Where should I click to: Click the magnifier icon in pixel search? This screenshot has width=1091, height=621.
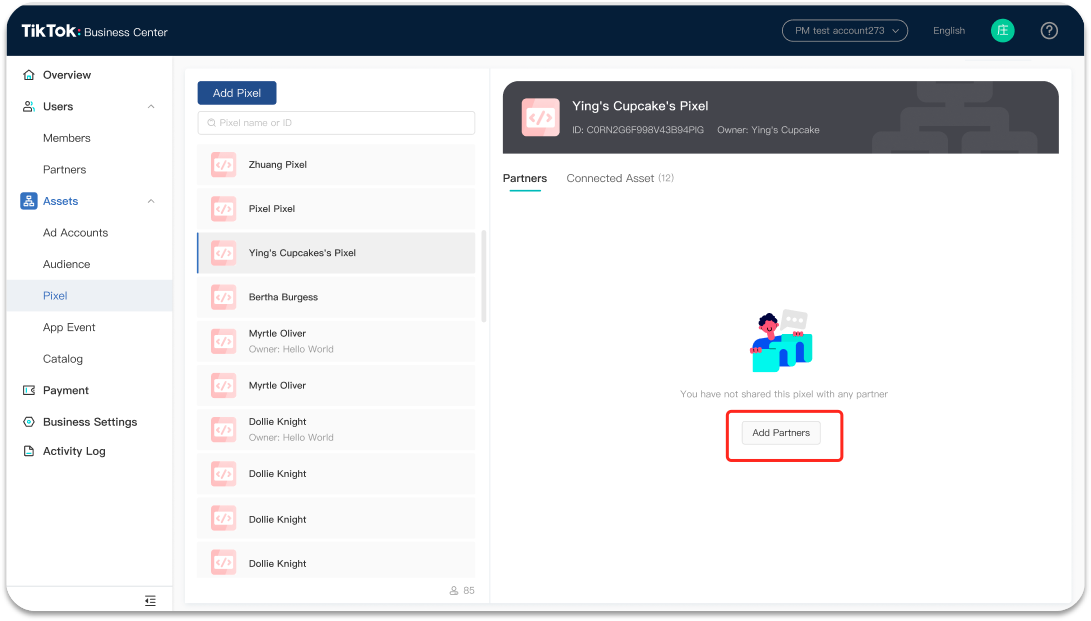(x=212, y=123)
